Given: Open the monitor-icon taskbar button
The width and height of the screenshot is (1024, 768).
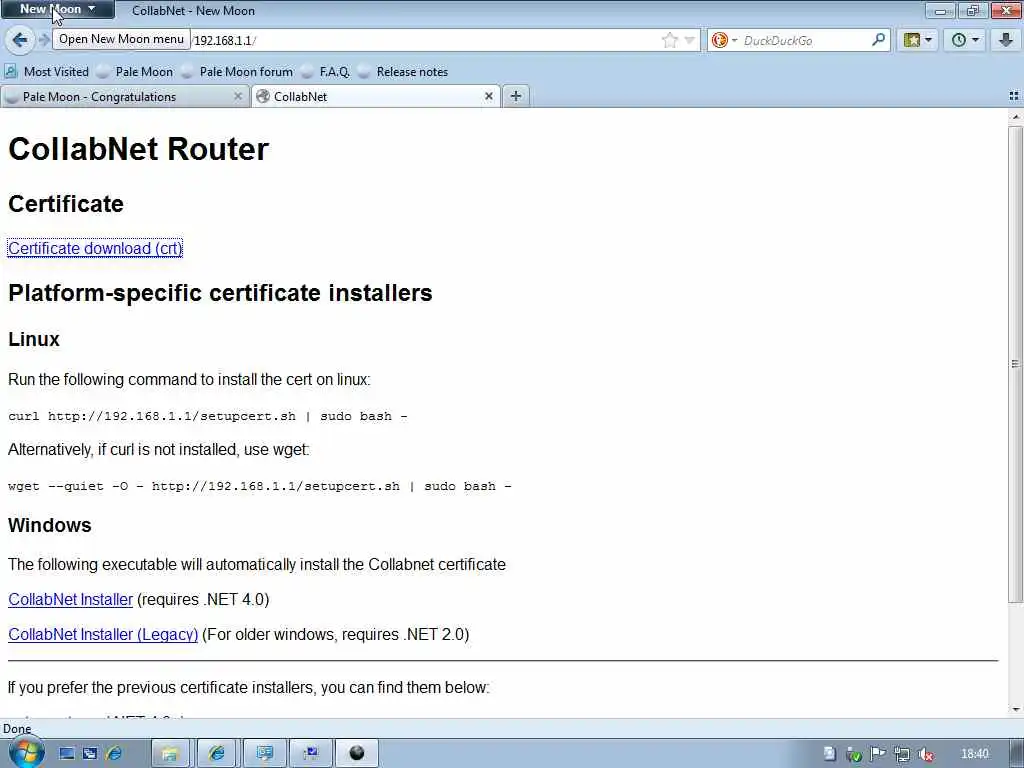Looking at the screenshot, I should click(x=264, y=754).
